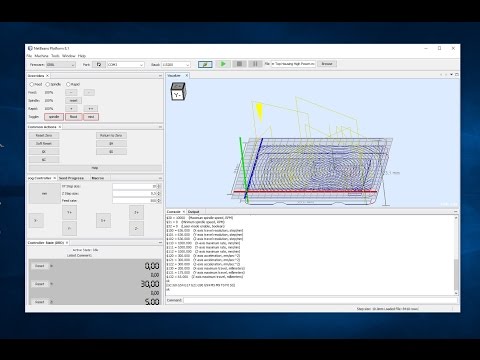Open the Firmware dropdown

[61, 64]
